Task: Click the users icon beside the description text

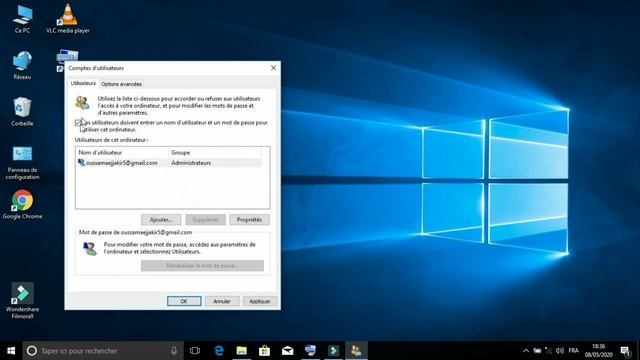Action: (82, 102)
